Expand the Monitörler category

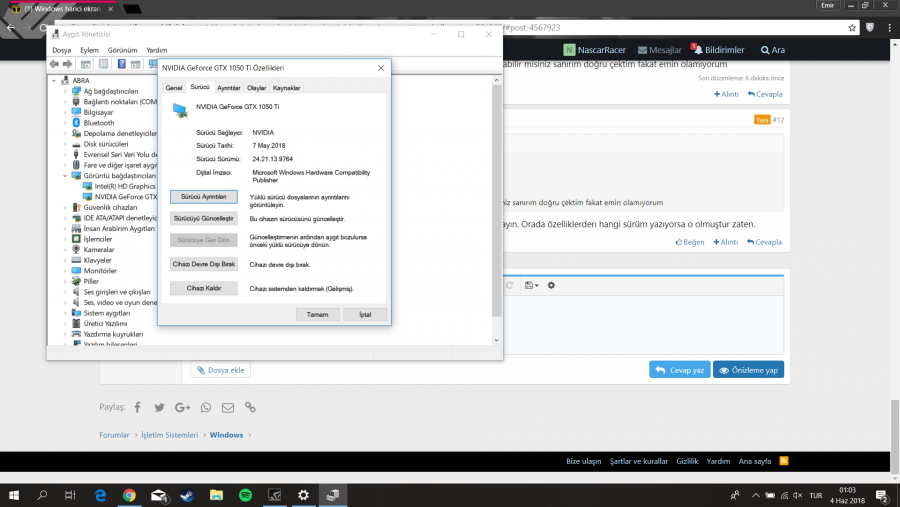click(65, 270)
